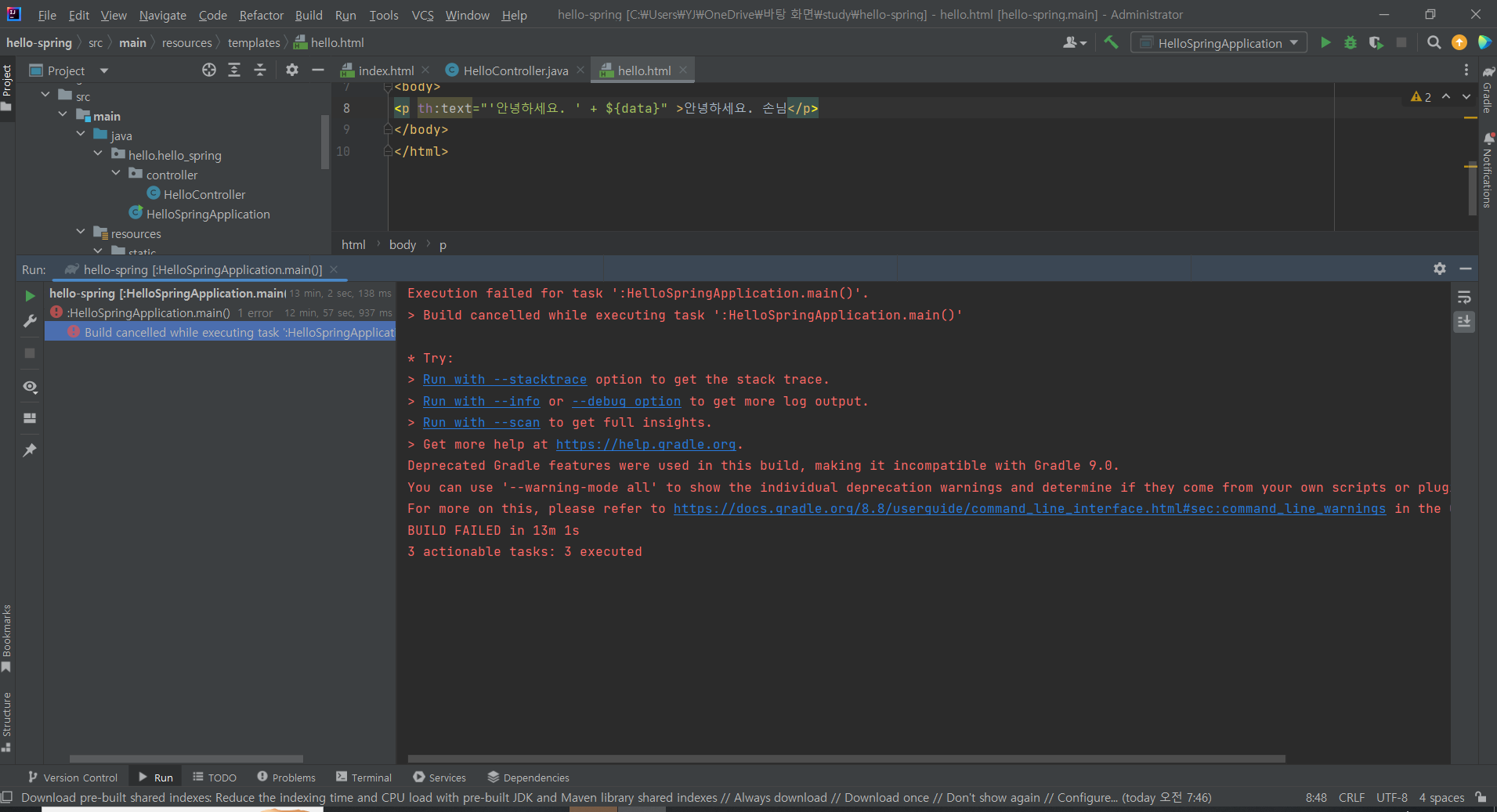Toggle soft-wrap in console output
Screen dimensions: 1497x812
point(1464,297)
